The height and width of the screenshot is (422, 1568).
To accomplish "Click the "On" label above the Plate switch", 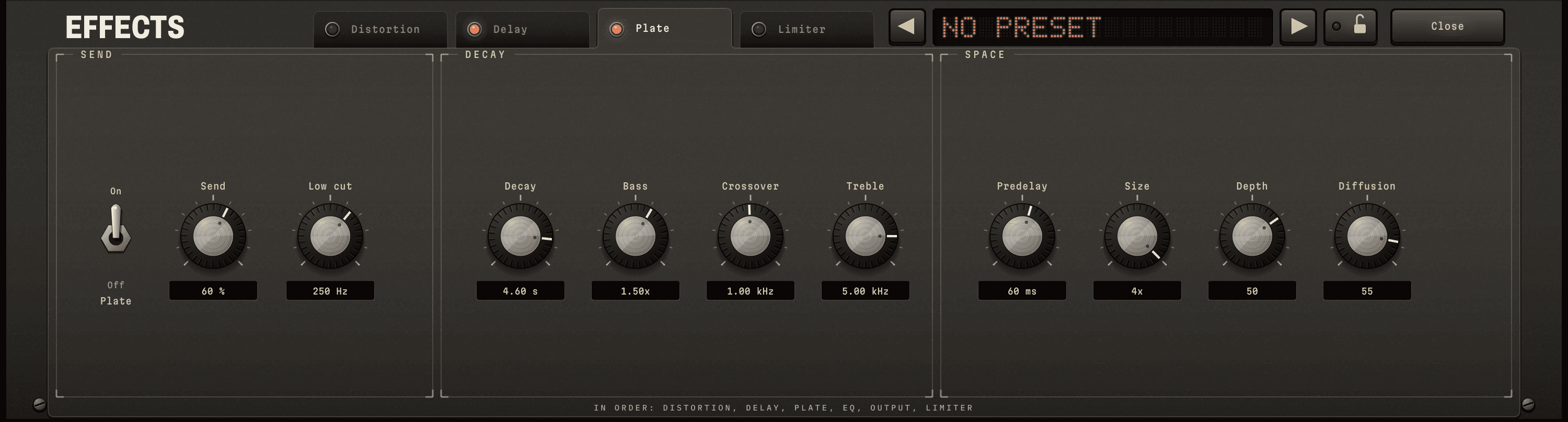I will [x=116, y=191].
